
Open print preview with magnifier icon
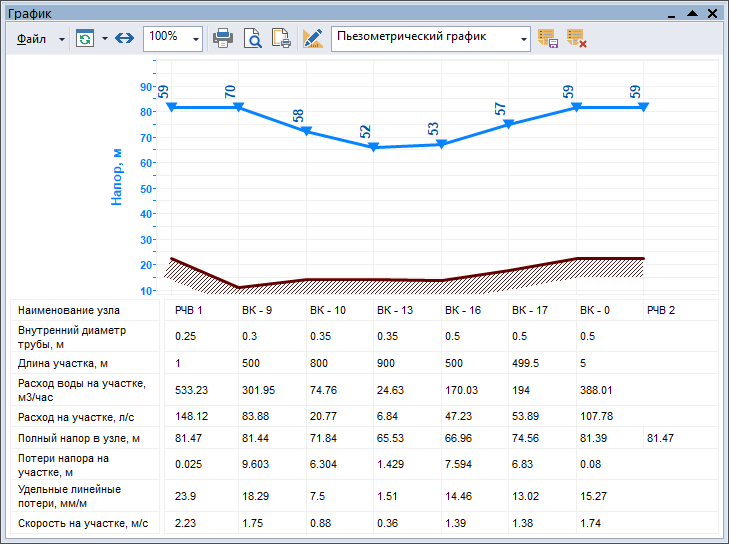point(253,38)
